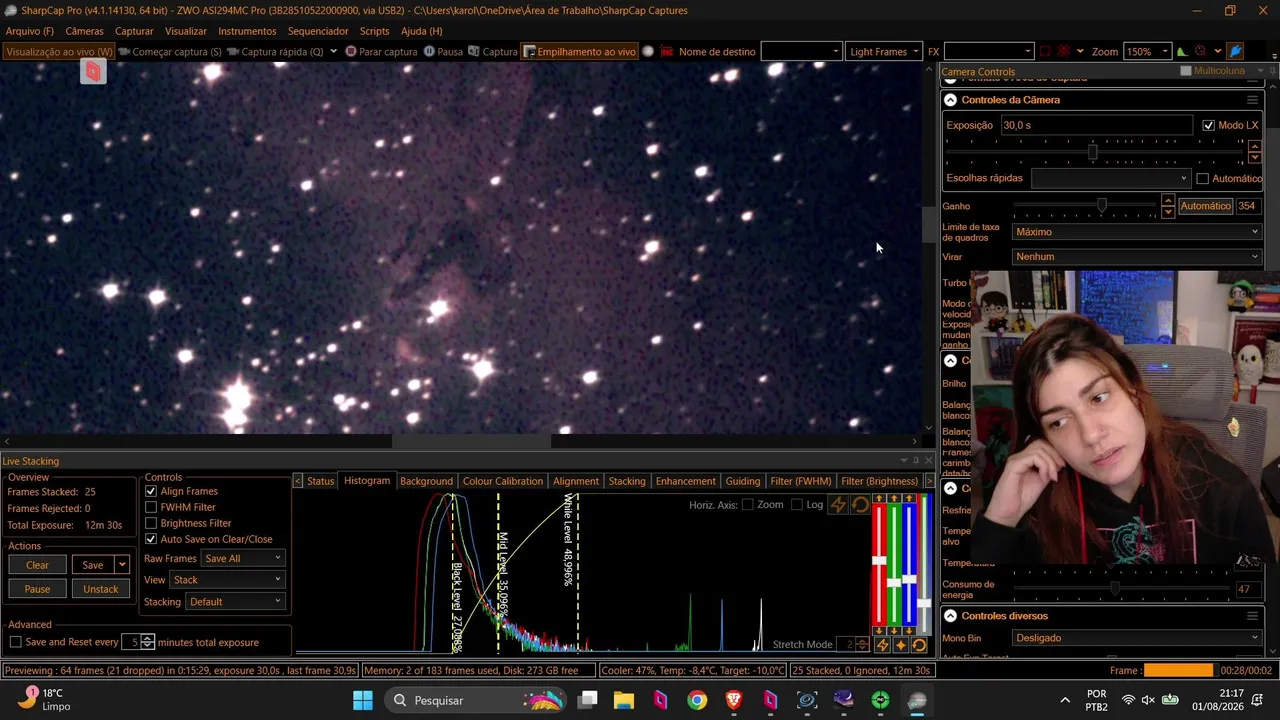The height and width of the screenshot is (720, 1280).
Task: Open Brave browser from the taskbar
Action: (x=734, y=700)
